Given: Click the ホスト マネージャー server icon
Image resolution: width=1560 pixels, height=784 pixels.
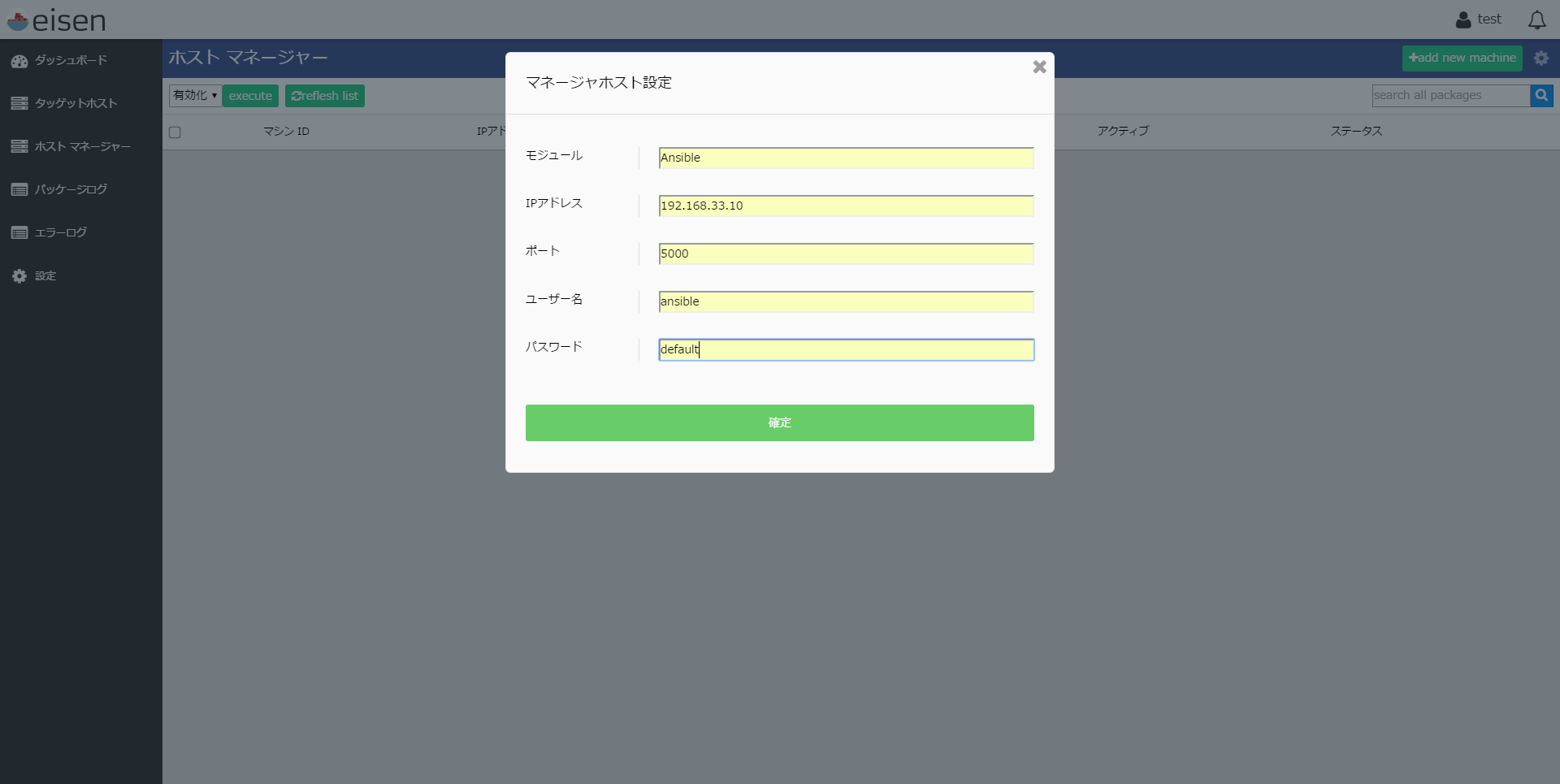Looking at the screenshot, I should 19,146.
